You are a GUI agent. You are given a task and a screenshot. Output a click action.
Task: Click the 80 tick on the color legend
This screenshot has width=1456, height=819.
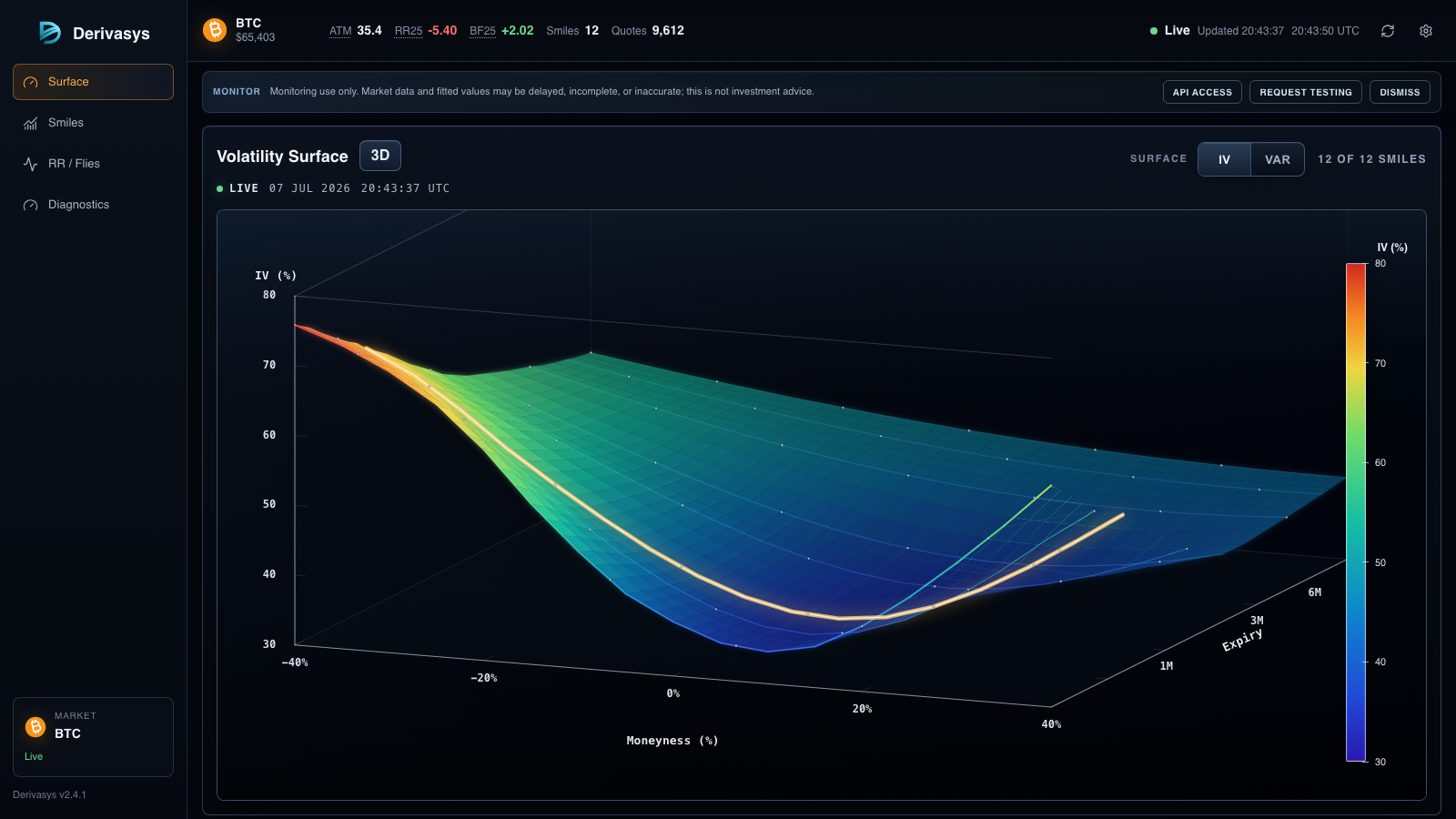1380,264
